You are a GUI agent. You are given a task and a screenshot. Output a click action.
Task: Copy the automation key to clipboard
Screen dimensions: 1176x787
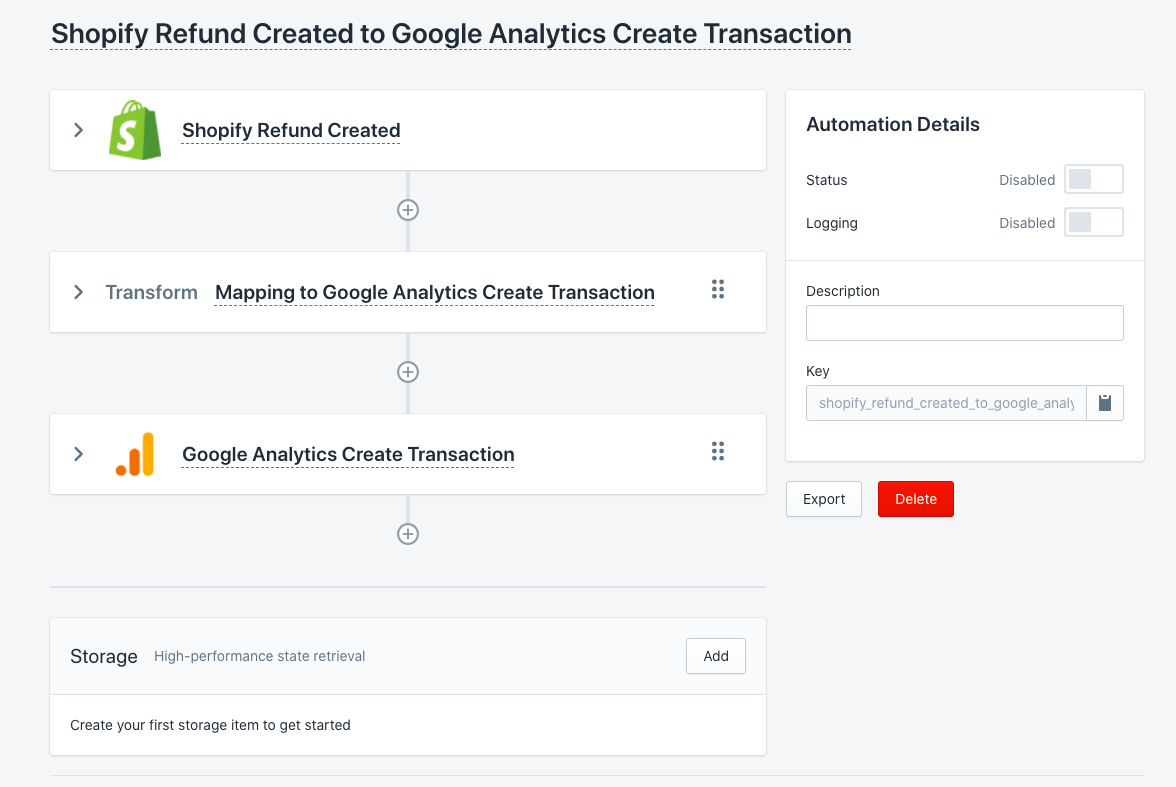tap(1105, 403)
